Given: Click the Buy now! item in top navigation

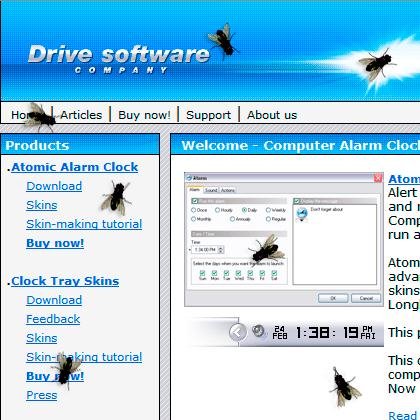Looking at the screenshot, I should point(144,115).
